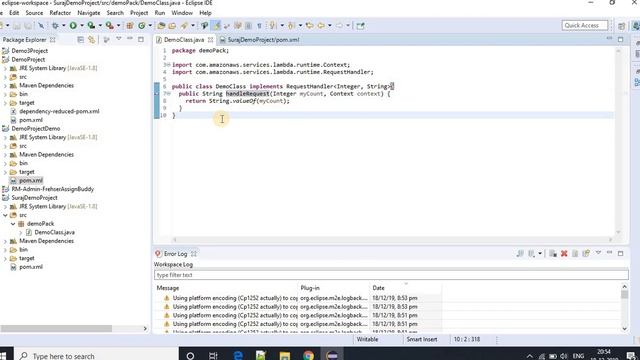
Task: Click the External Tools run icon
Action: [109, 26]
